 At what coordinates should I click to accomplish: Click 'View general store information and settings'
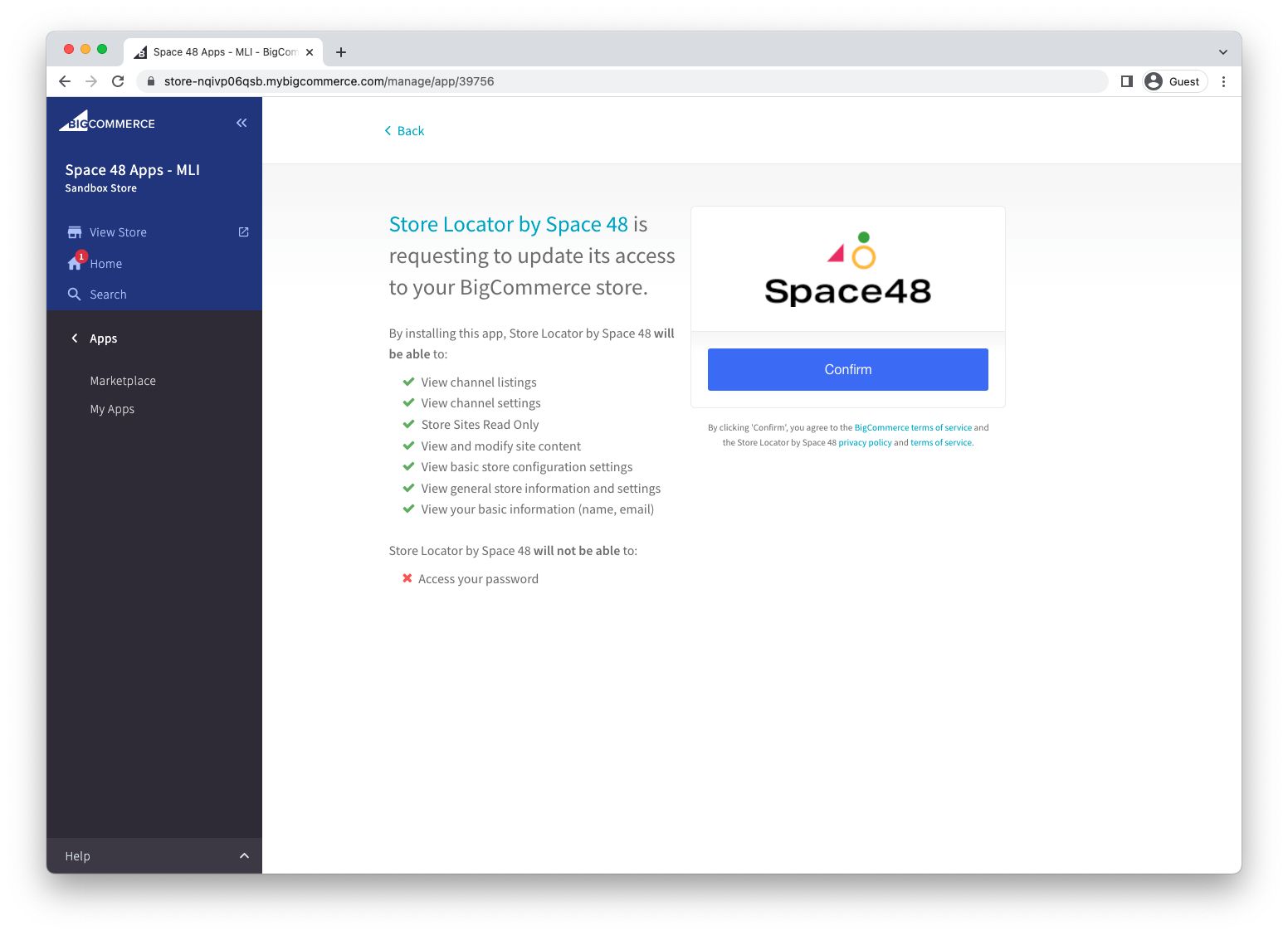tap(540, 489)
